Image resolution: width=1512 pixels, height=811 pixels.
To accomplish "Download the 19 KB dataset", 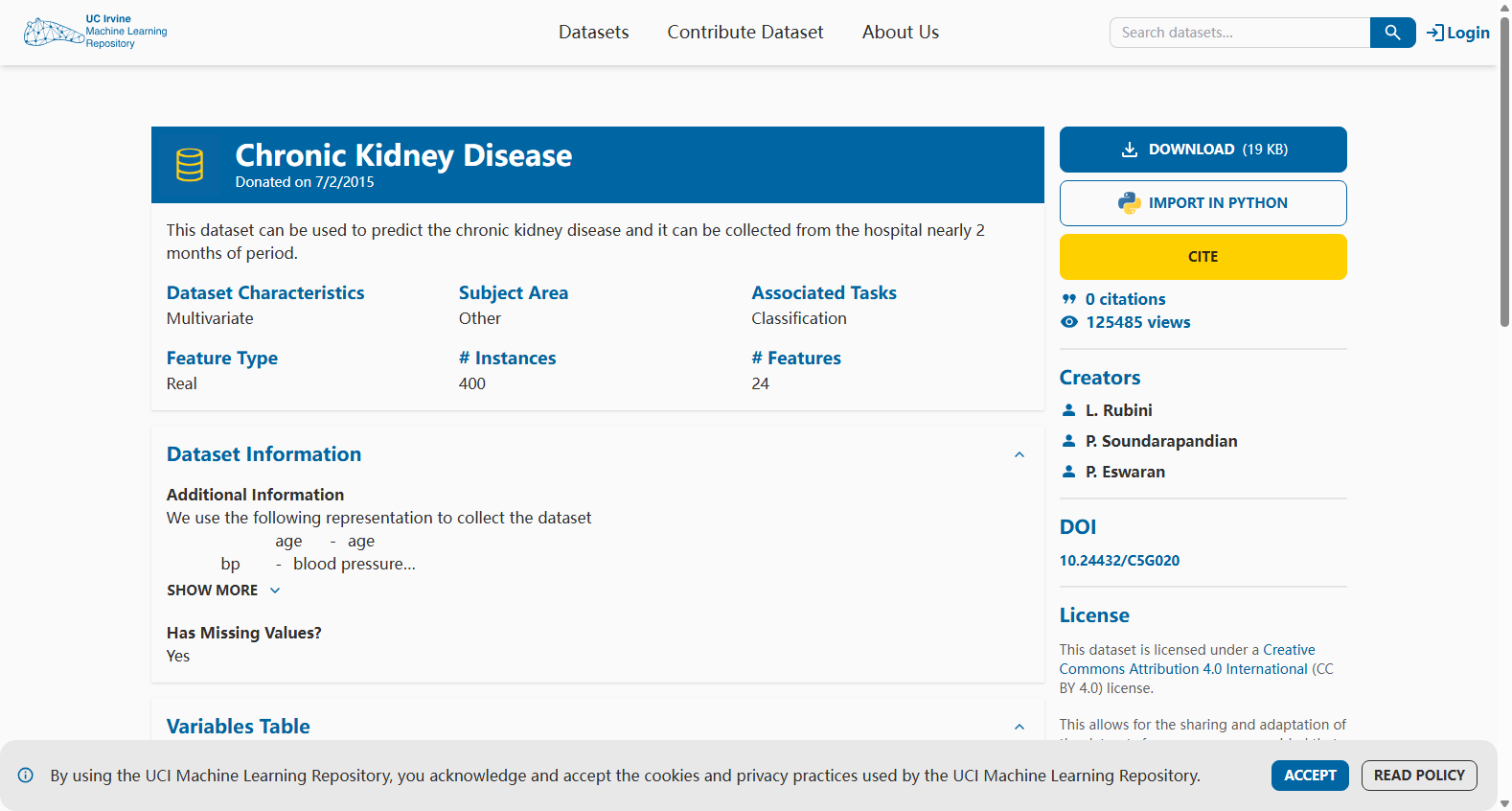I will point(1203,150).
